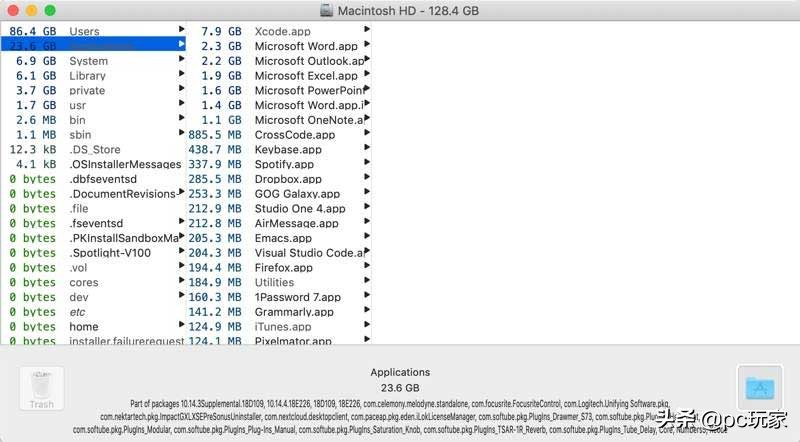Select Visual Studio Code row
The height and width of the screenshot is (442, 800).
pos(279,253)
